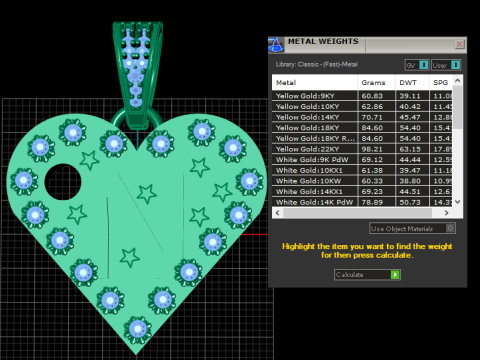Click the 62.86 grams value

[372, 107]
